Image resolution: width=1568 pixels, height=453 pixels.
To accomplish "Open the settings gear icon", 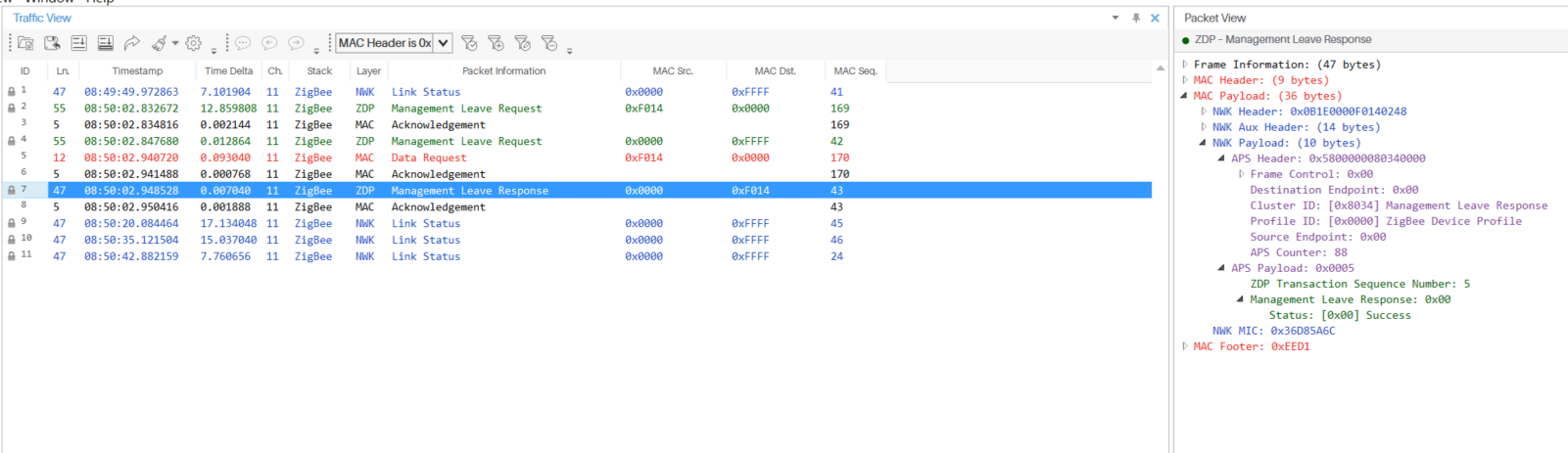I will point(194,43).
